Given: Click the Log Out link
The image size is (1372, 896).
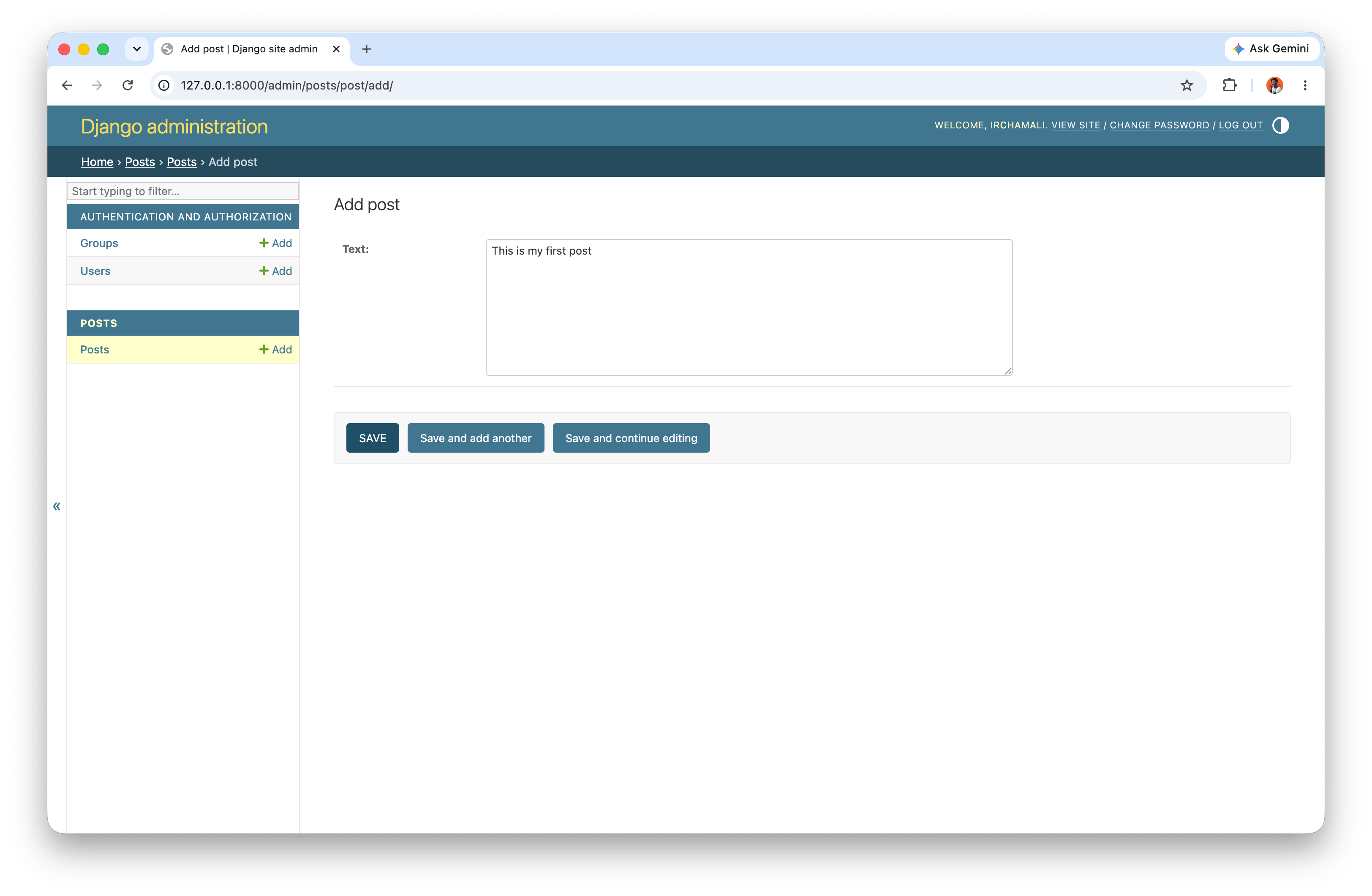Looking at the screenshot, I should (1241, 125).
